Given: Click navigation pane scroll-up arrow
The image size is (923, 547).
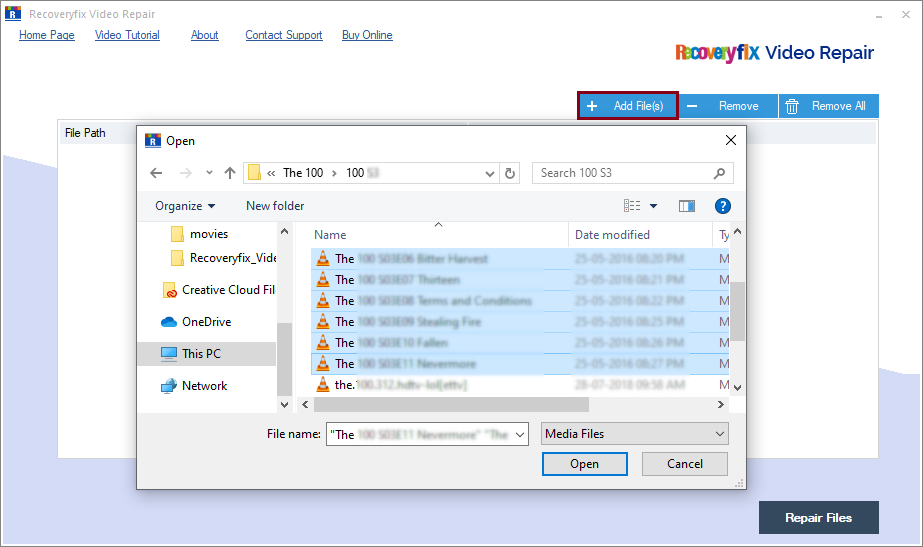Looking at the screenshot, I should [x=284, y=231].
